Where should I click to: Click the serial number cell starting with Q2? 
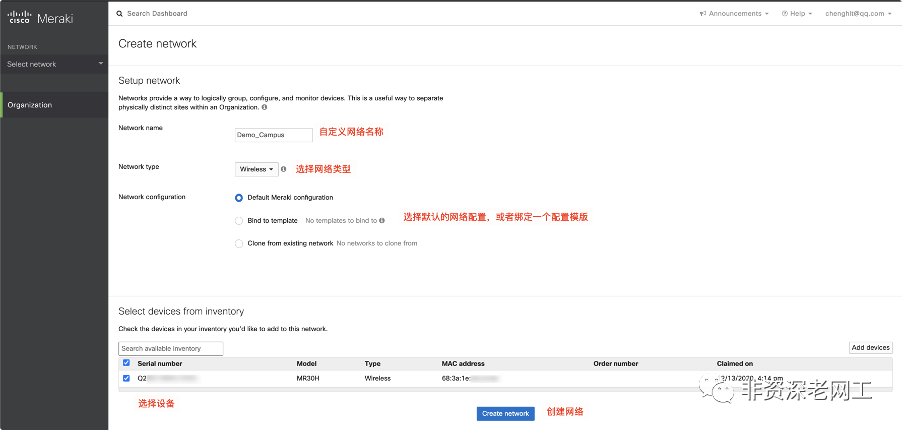click(x=168, y=379)
